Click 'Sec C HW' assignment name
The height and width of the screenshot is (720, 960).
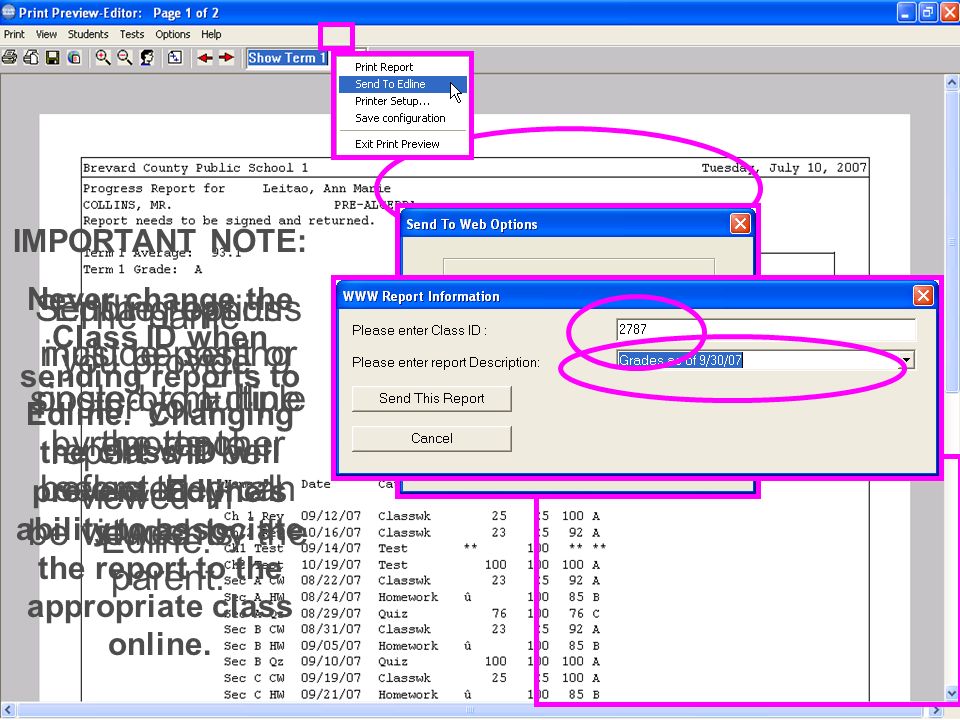[x=254, y=695]
